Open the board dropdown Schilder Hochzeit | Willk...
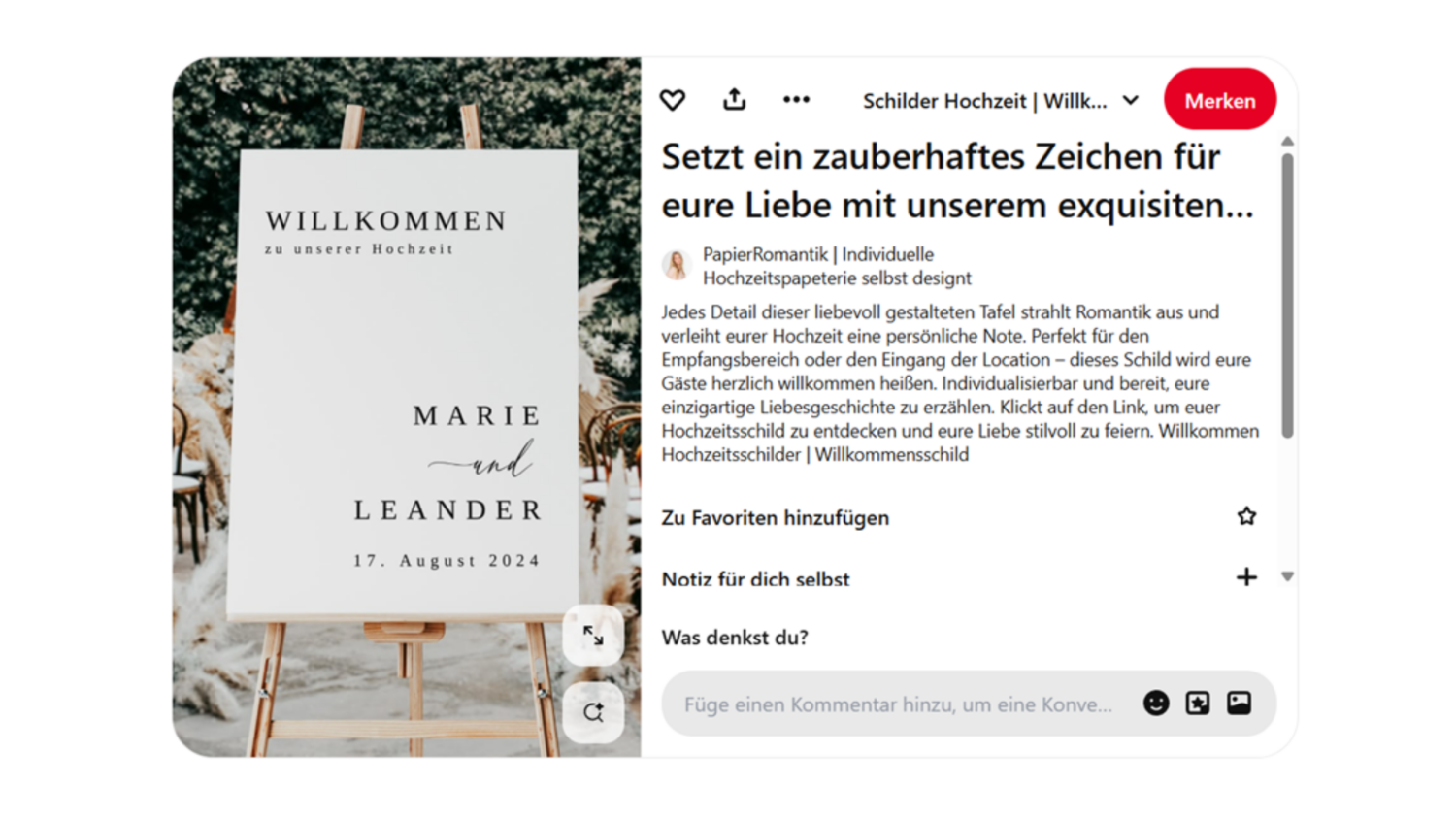 click(1001, 101)
